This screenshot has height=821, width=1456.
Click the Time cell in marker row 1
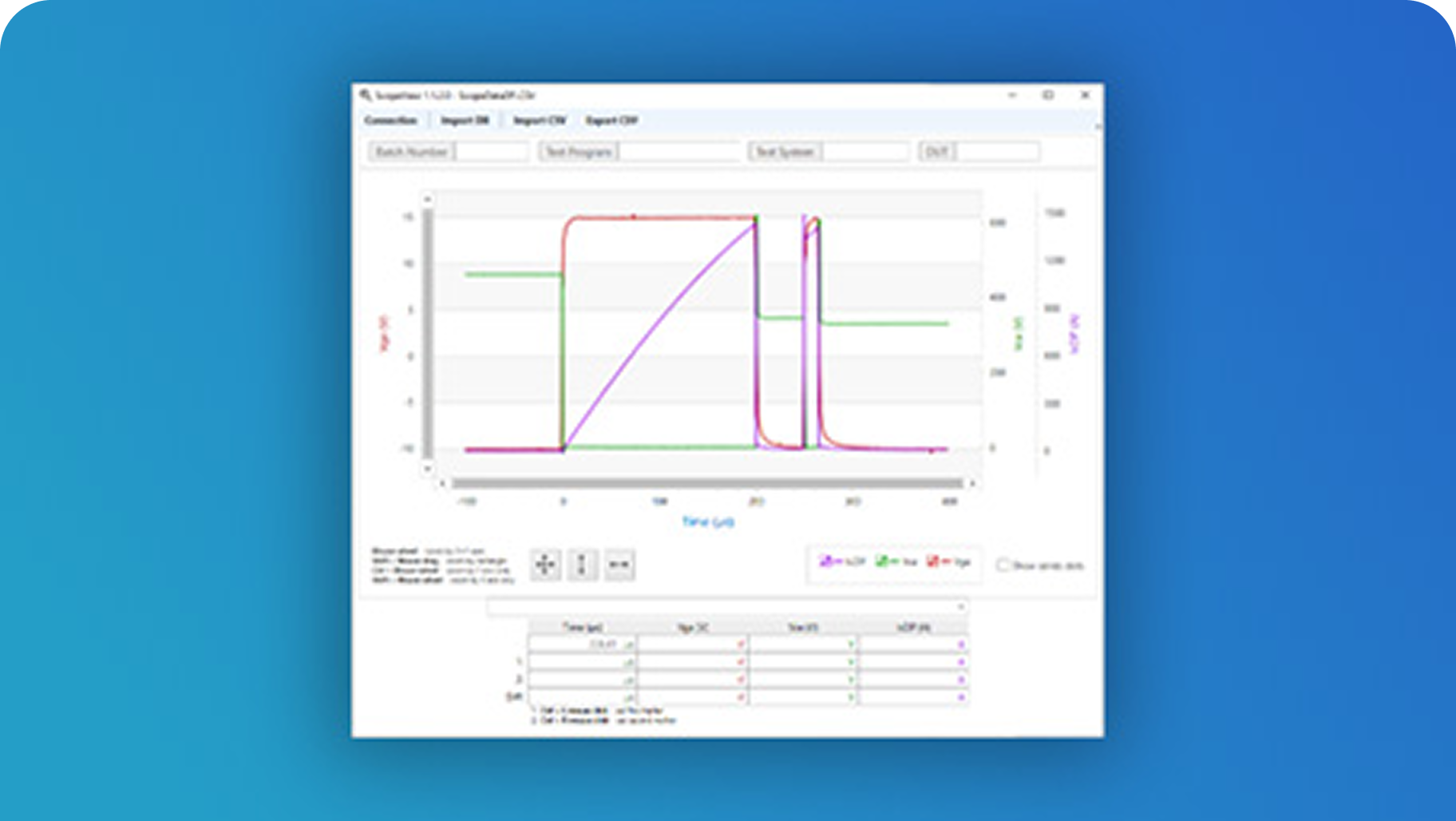[582, 662]
